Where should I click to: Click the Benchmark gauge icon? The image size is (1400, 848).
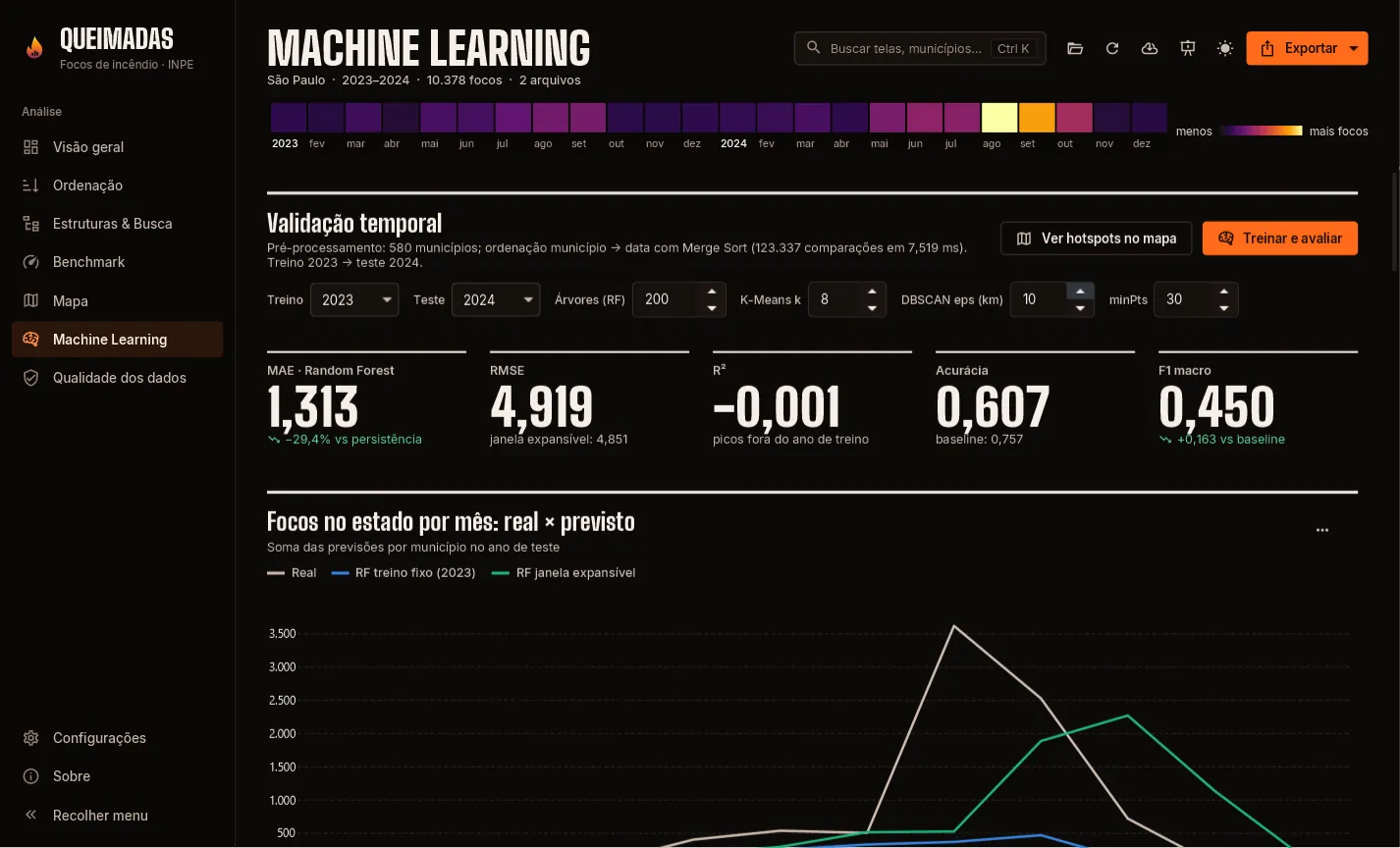[x=31, y=262]
